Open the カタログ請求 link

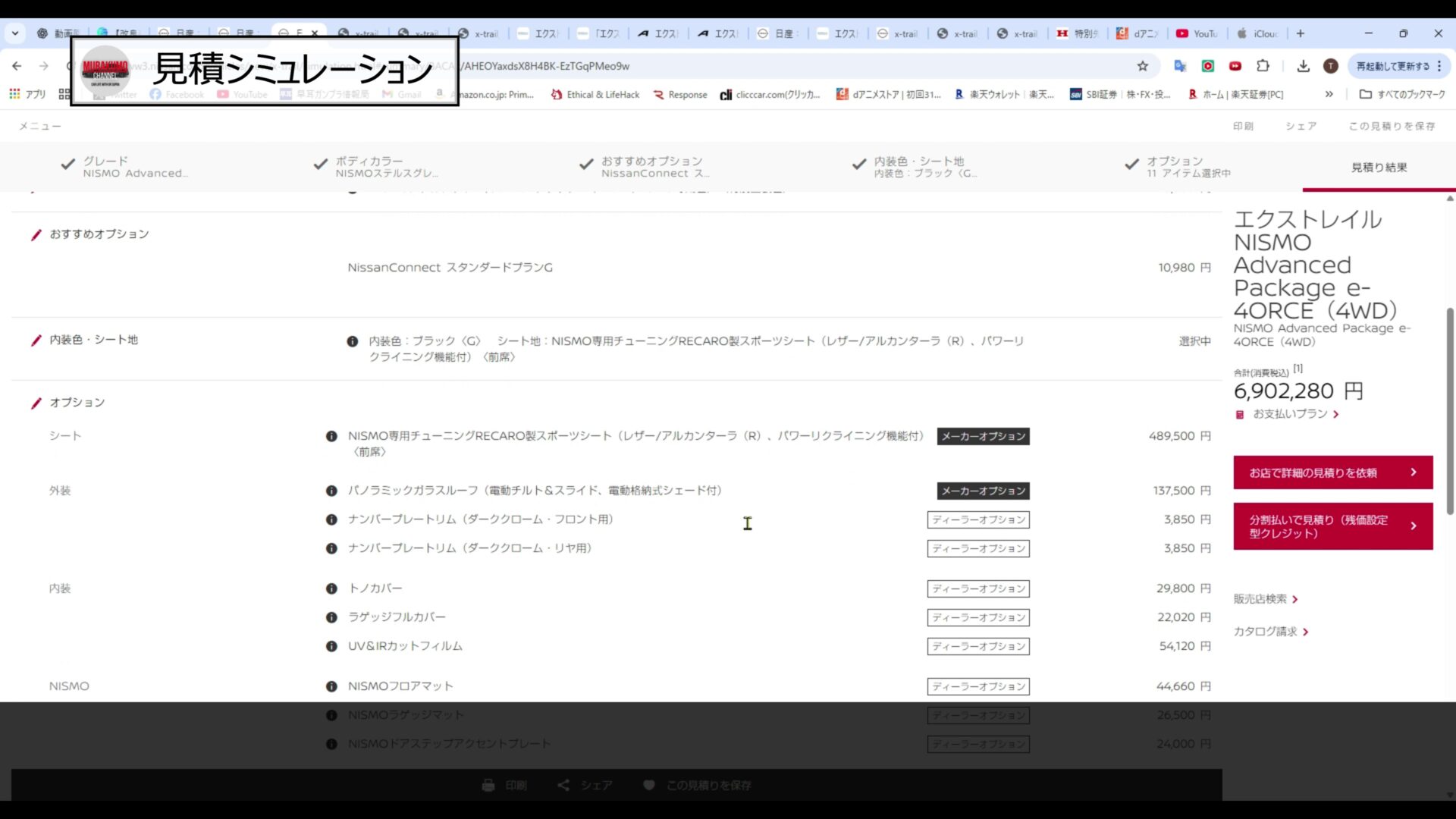pyautogui.click(x=1271, y=632)
